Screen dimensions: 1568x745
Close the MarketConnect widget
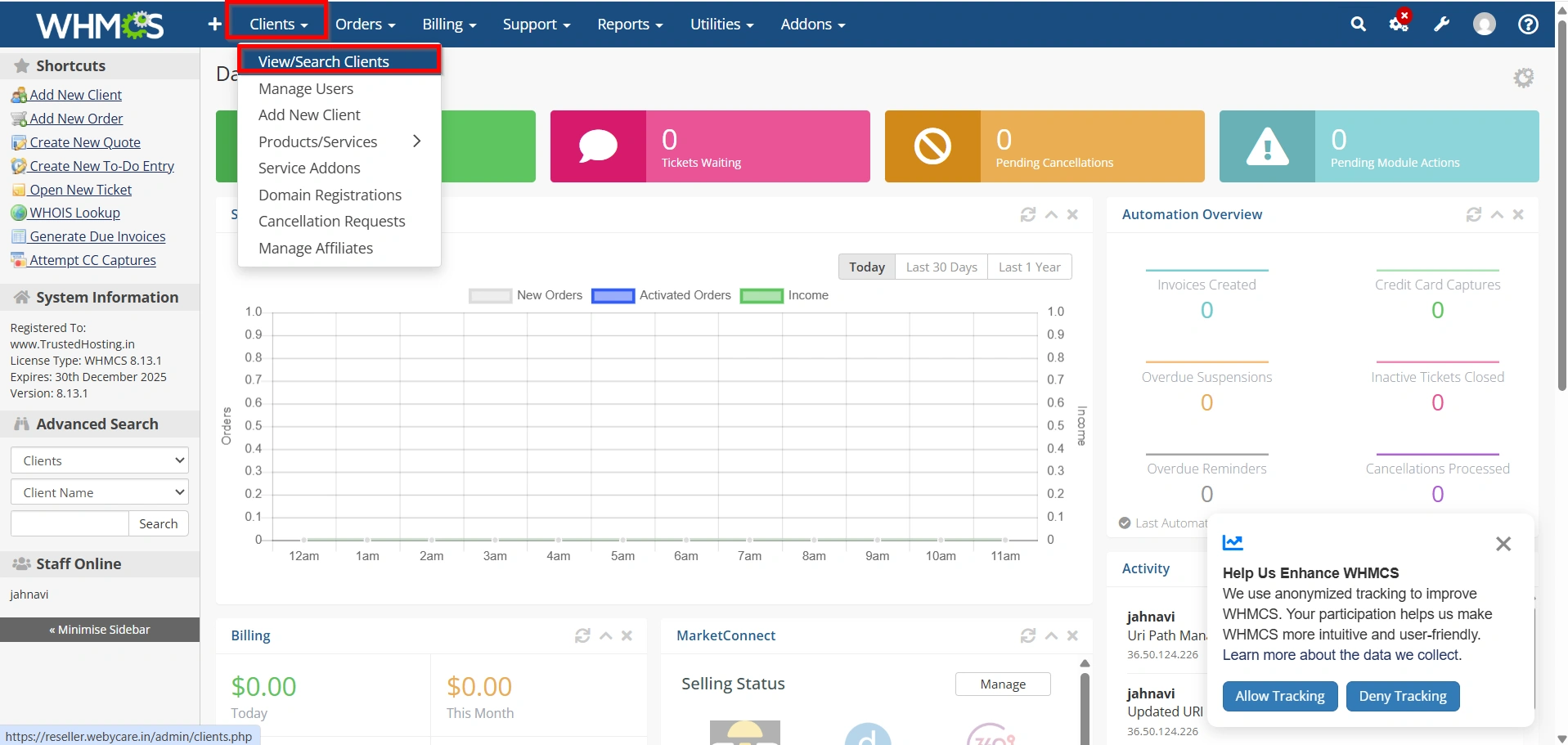pyautogui.click(x=1072, y=635)
